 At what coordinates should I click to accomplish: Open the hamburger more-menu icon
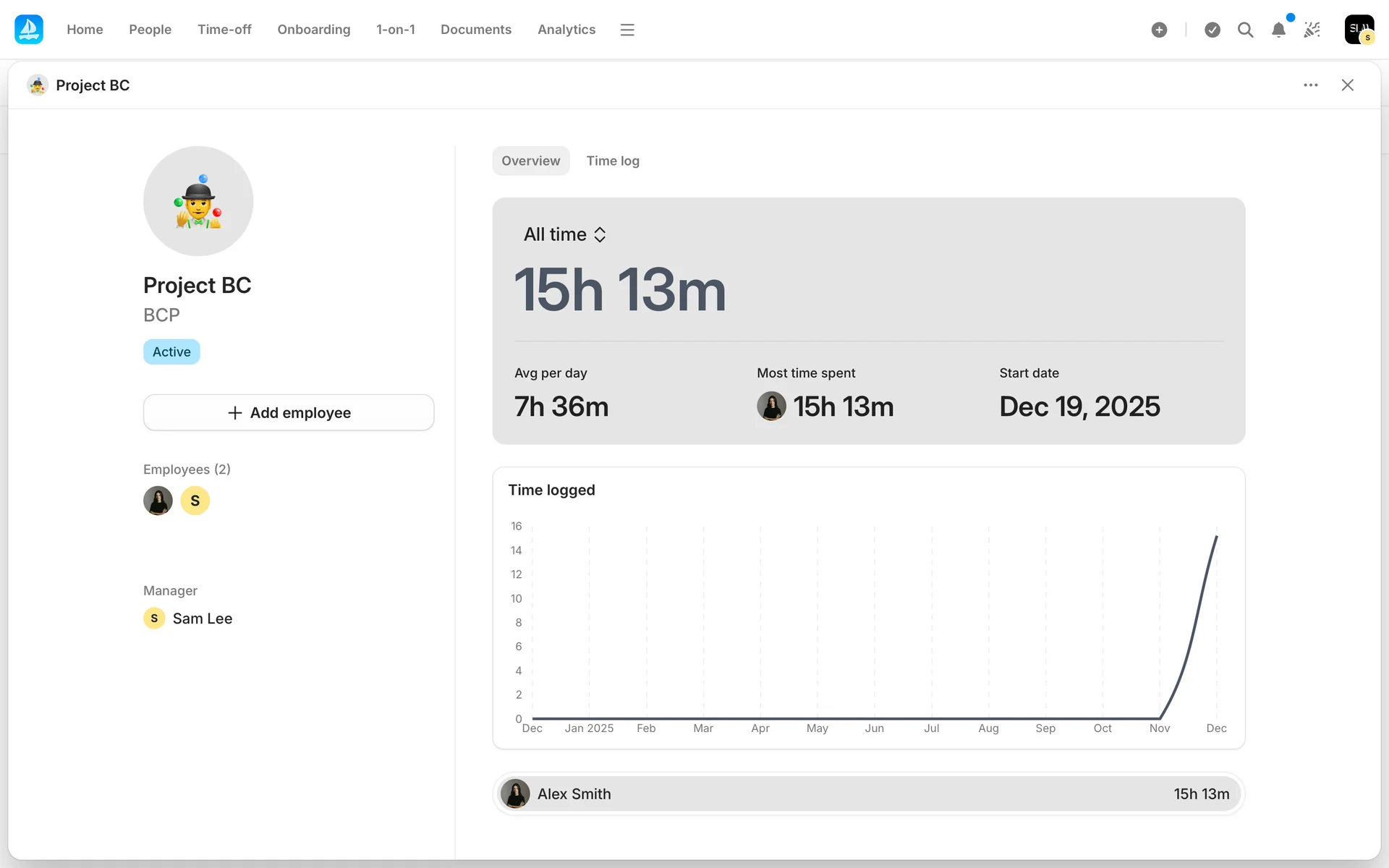[627, 30]
